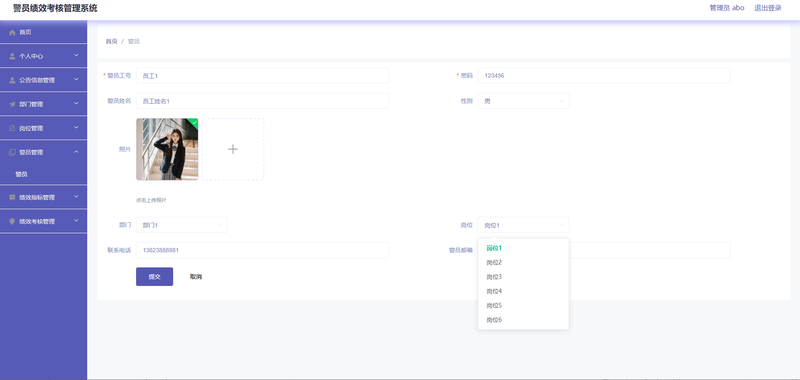Collapse the 警员管理 menu chevron

(76, 151)
